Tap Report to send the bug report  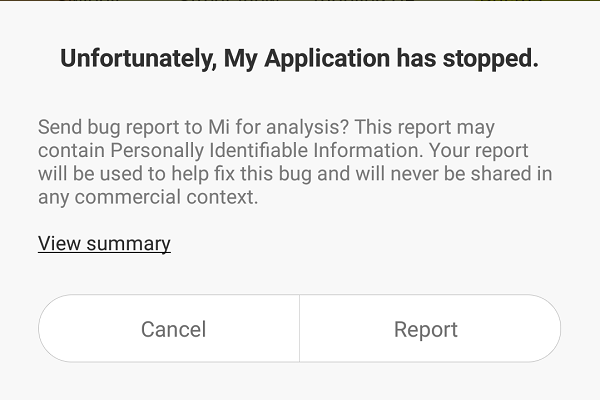(x=426, y=329)
